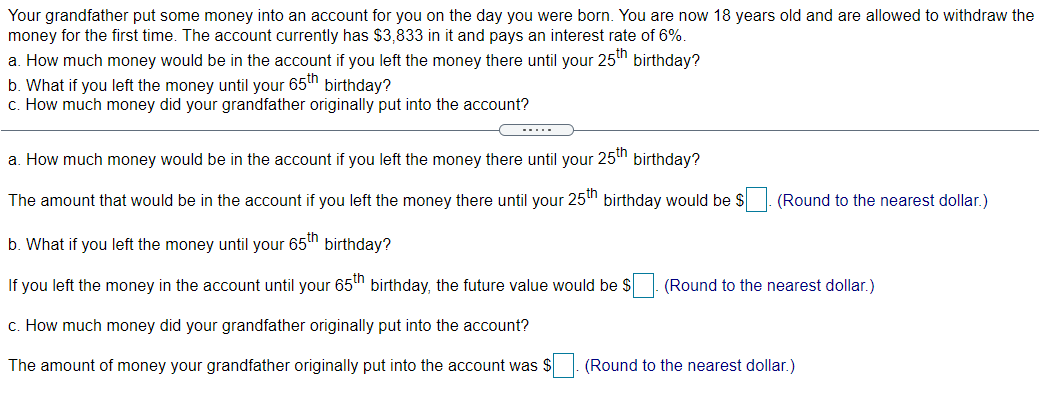Click the answer box for 25th birthday amount
Image resolution: width=1039 pixels, height=413 pixels.
point(757,201)
